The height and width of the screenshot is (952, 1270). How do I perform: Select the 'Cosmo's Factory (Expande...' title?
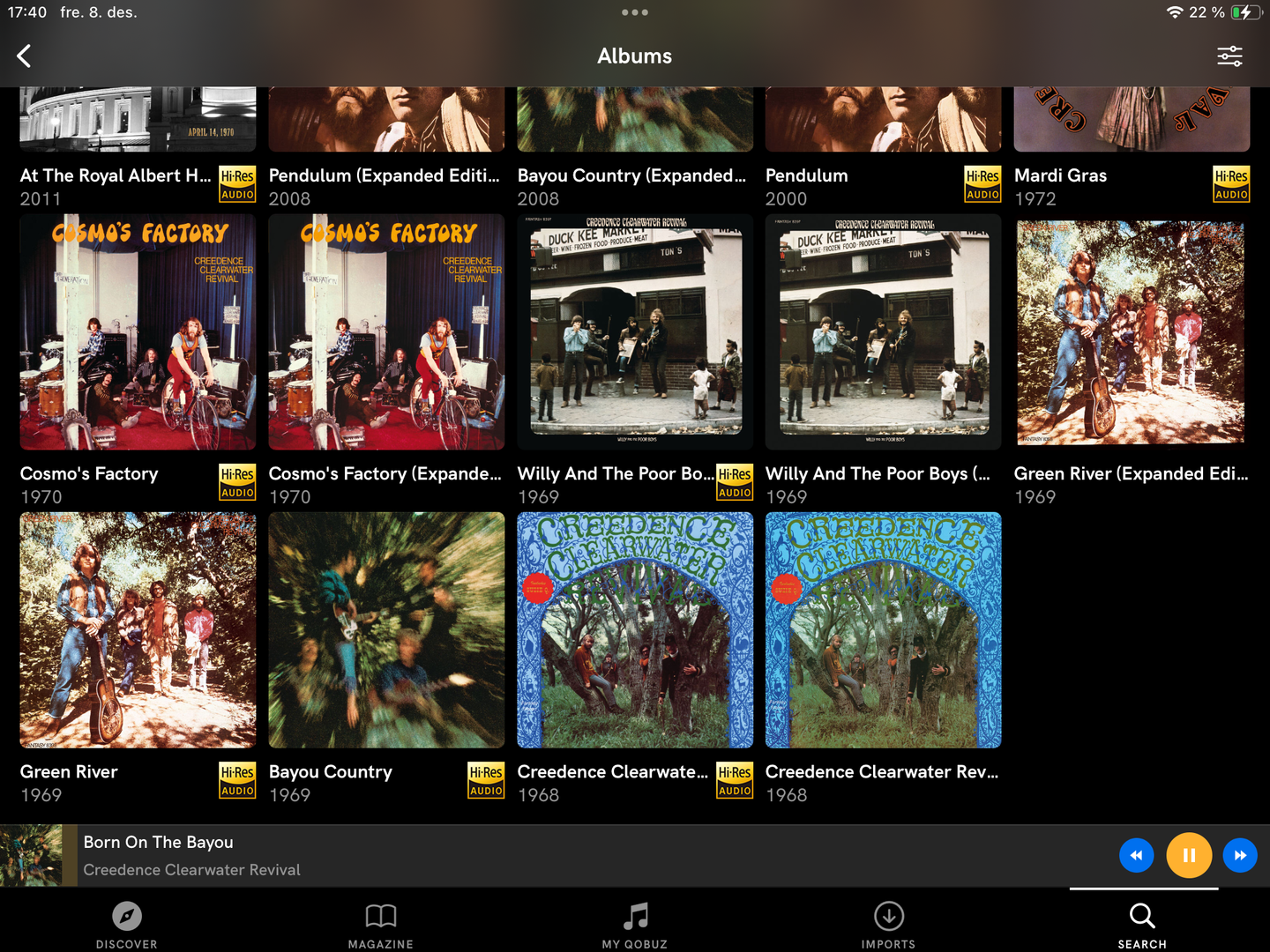pos(385,473)
